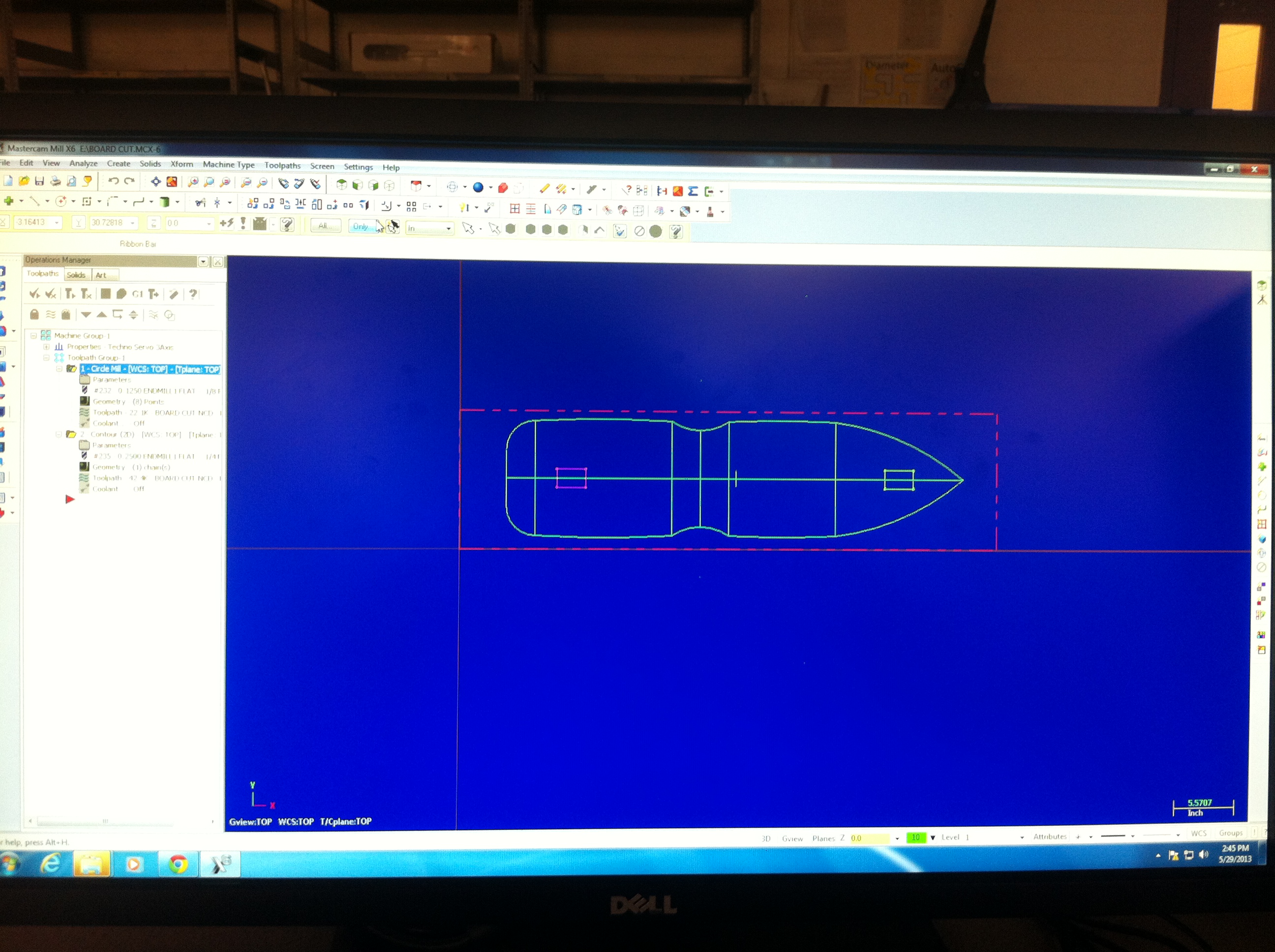Screen dimensions: 1275x952
Task: Open the Toolpaths menu
Action: click(282, 165)
